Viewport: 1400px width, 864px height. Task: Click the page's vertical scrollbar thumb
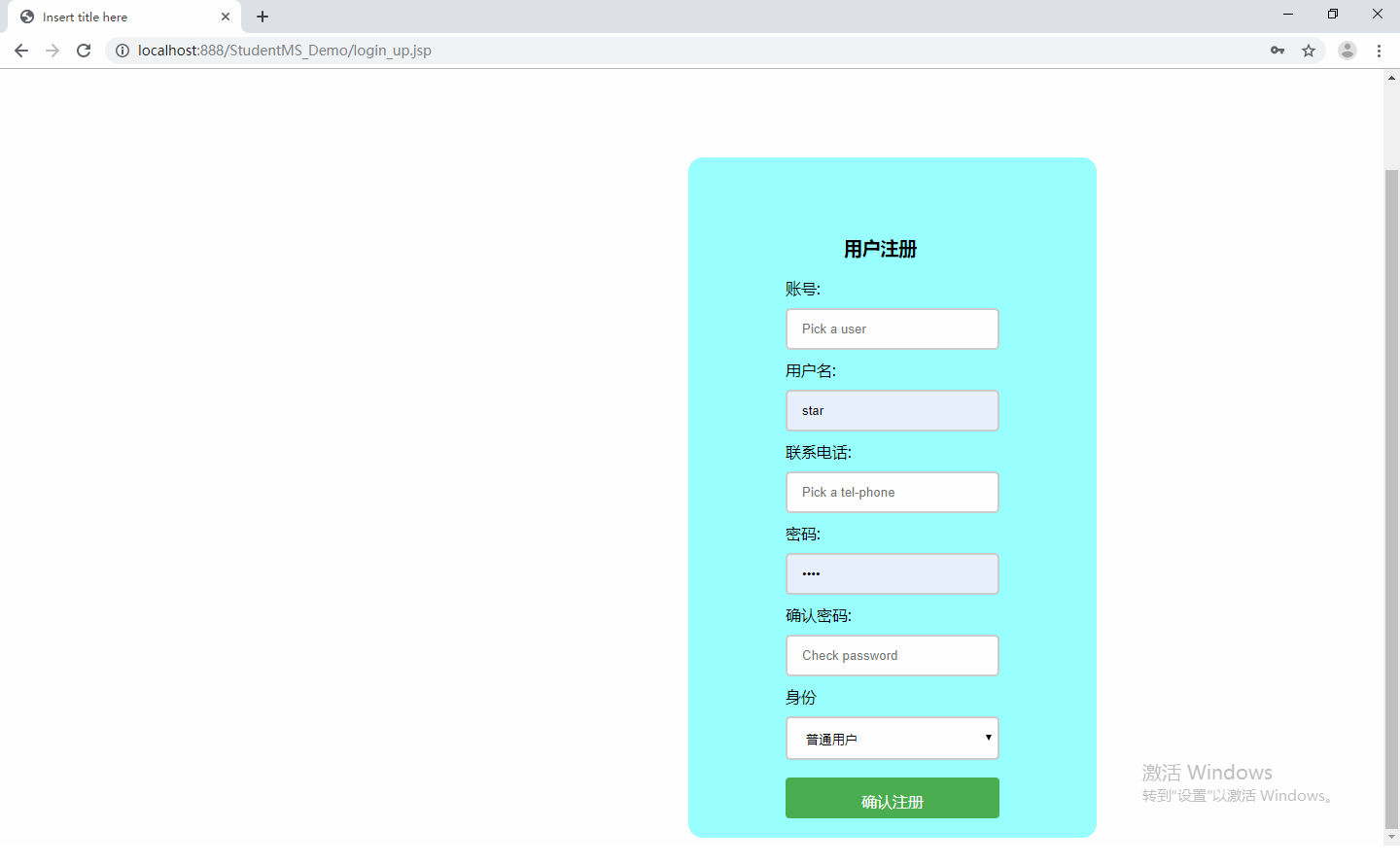(1391, 499)
